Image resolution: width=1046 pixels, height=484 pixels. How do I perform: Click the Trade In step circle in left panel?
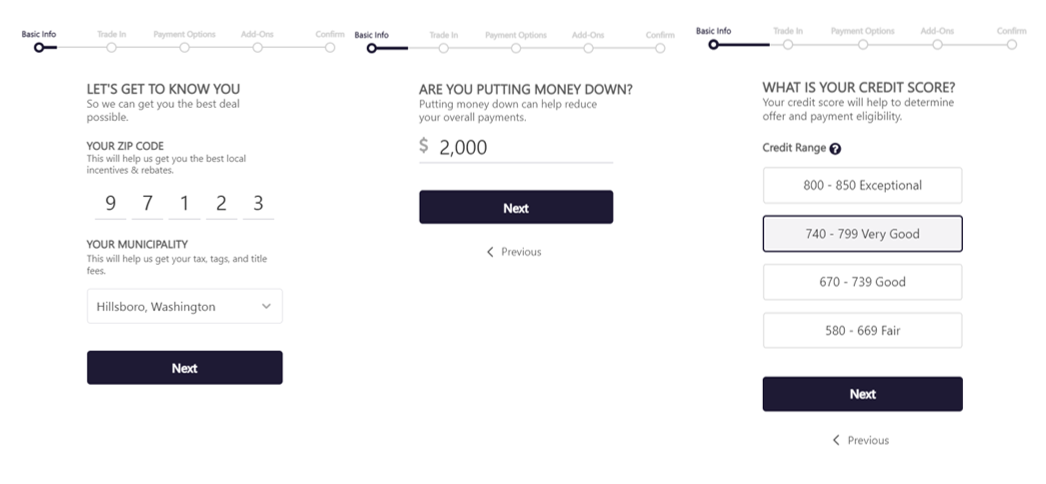(111, 47)
